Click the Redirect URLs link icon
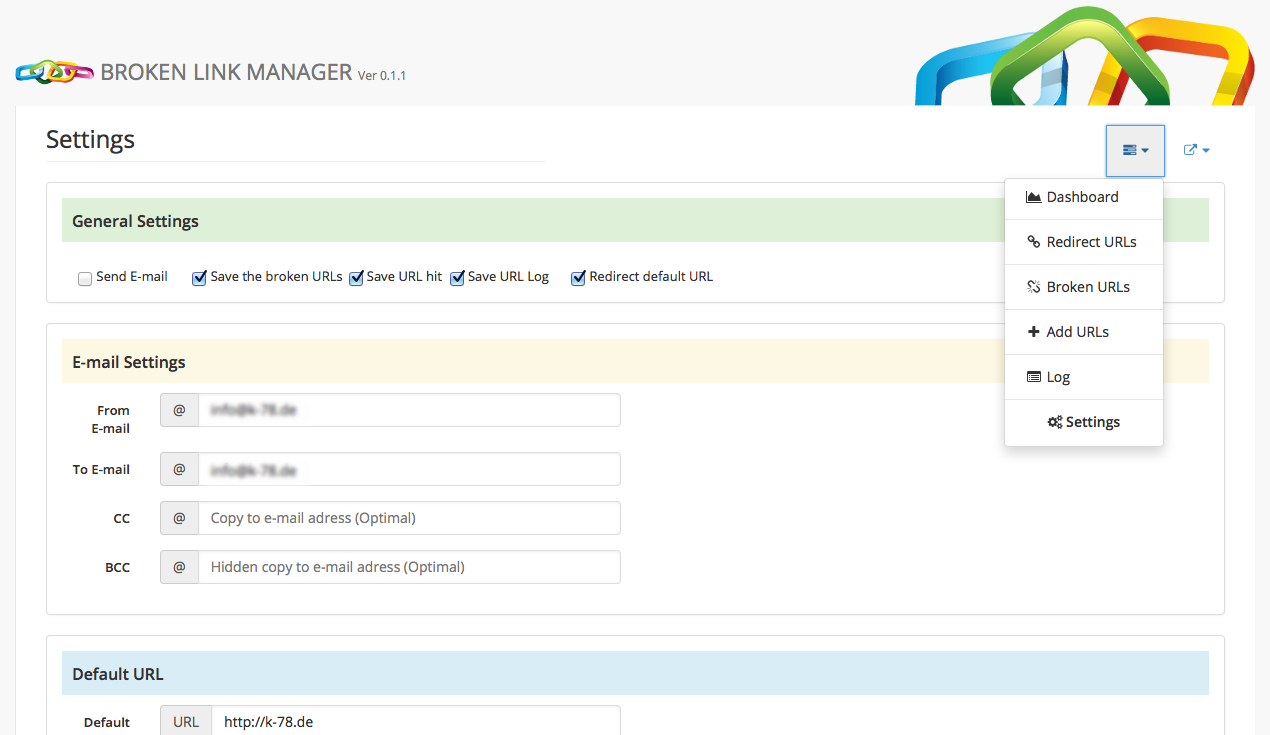 1034,242
